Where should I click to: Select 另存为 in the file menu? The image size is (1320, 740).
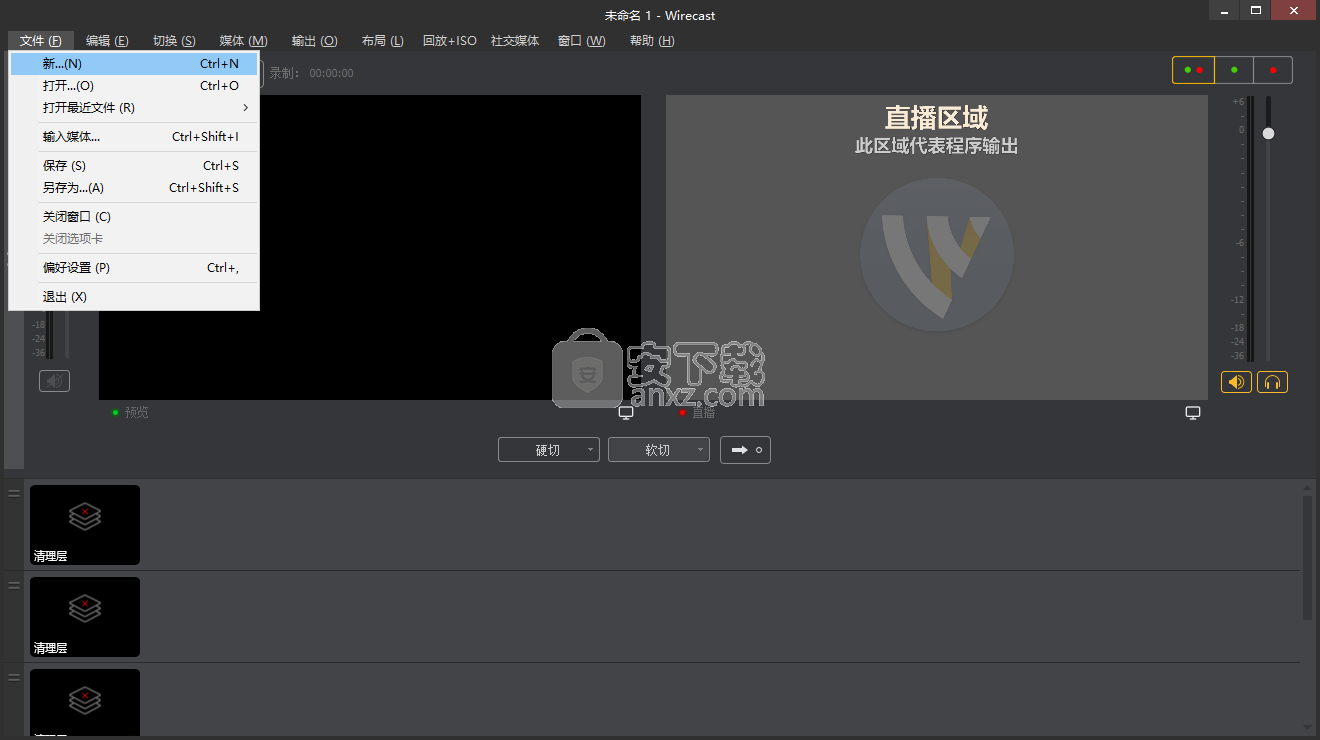[73, 188]
